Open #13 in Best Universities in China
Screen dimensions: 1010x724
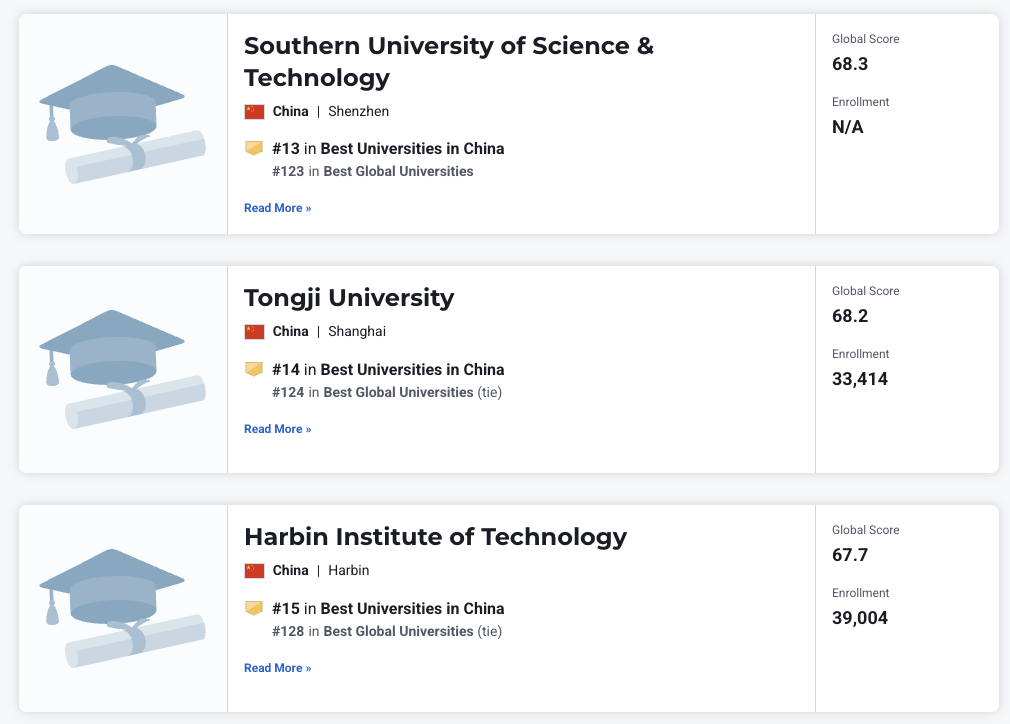(x=411, y=149)
